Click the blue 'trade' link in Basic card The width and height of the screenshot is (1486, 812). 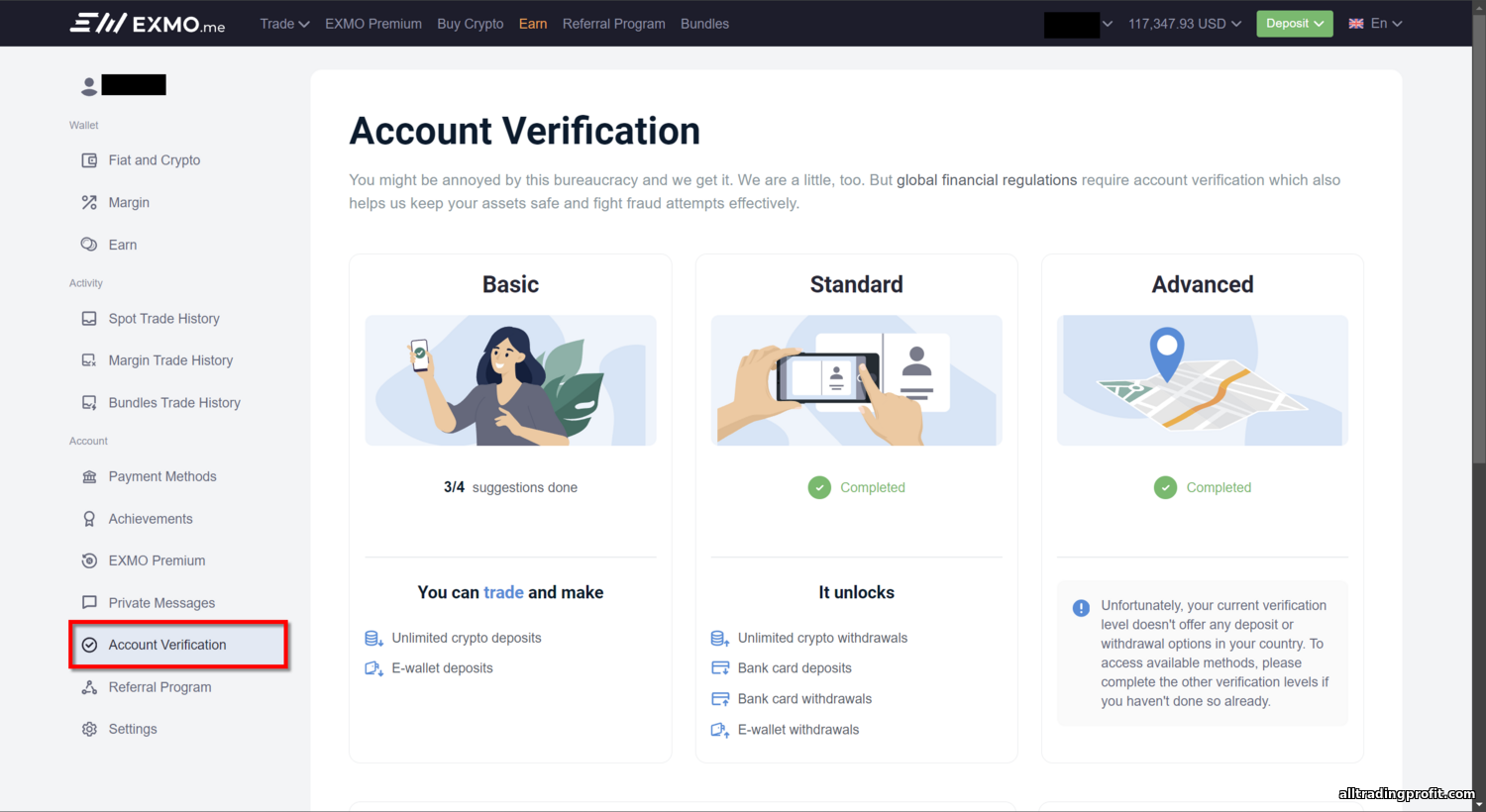503,592
